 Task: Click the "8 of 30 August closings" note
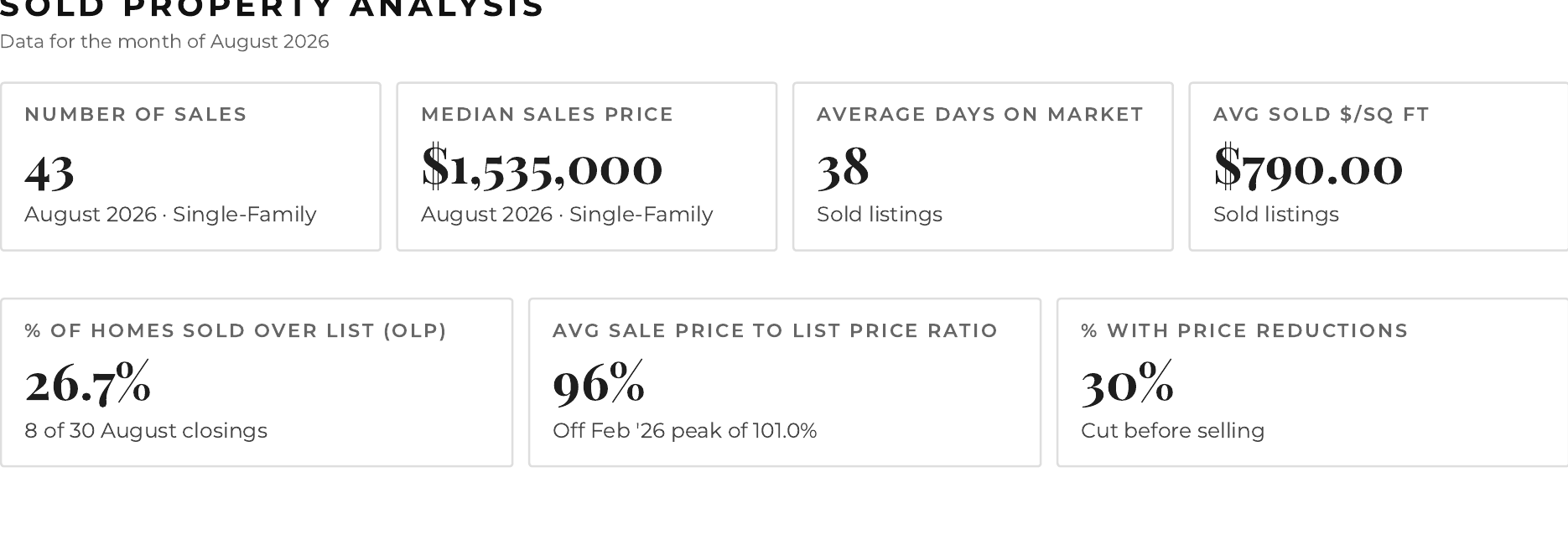[x=146, y=431]
